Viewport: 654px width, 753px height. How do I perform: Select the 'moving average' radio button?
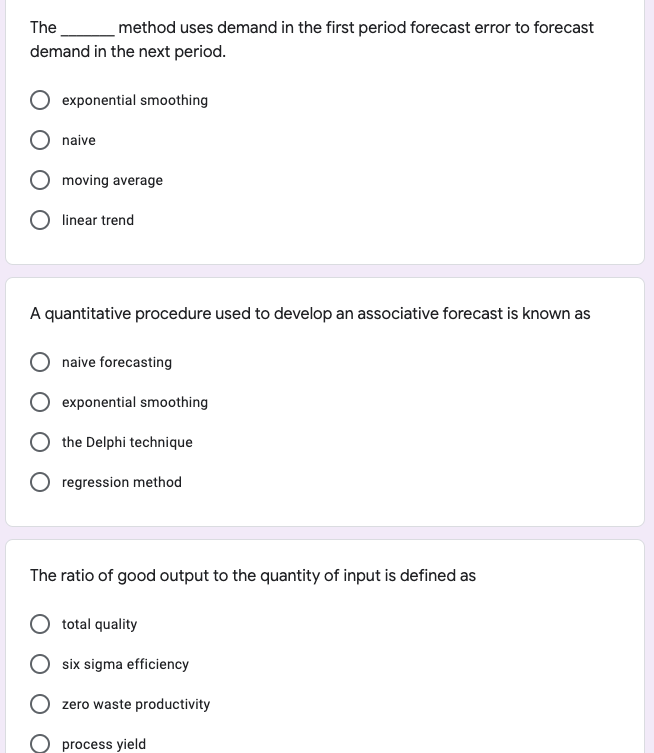pyautogui.click(x=40, y=180)
